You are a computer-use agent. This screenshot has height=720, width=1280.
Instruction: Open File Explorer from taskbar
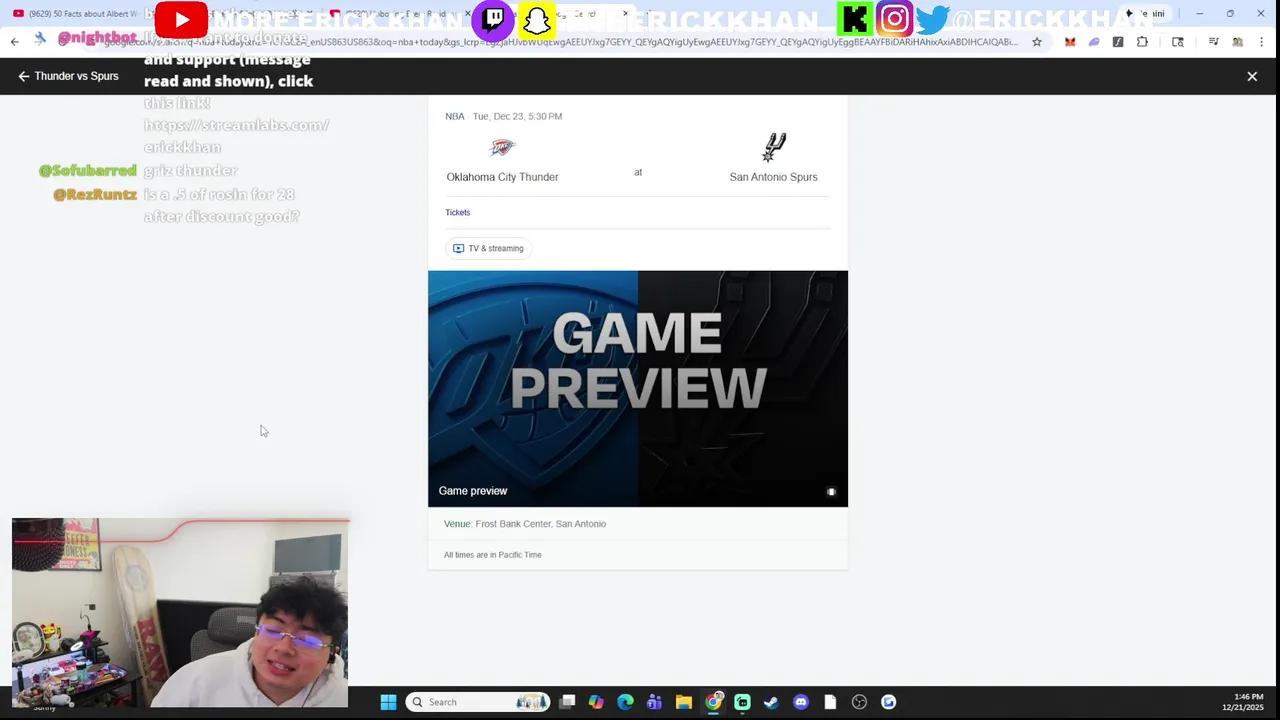(x=683, y=702)
